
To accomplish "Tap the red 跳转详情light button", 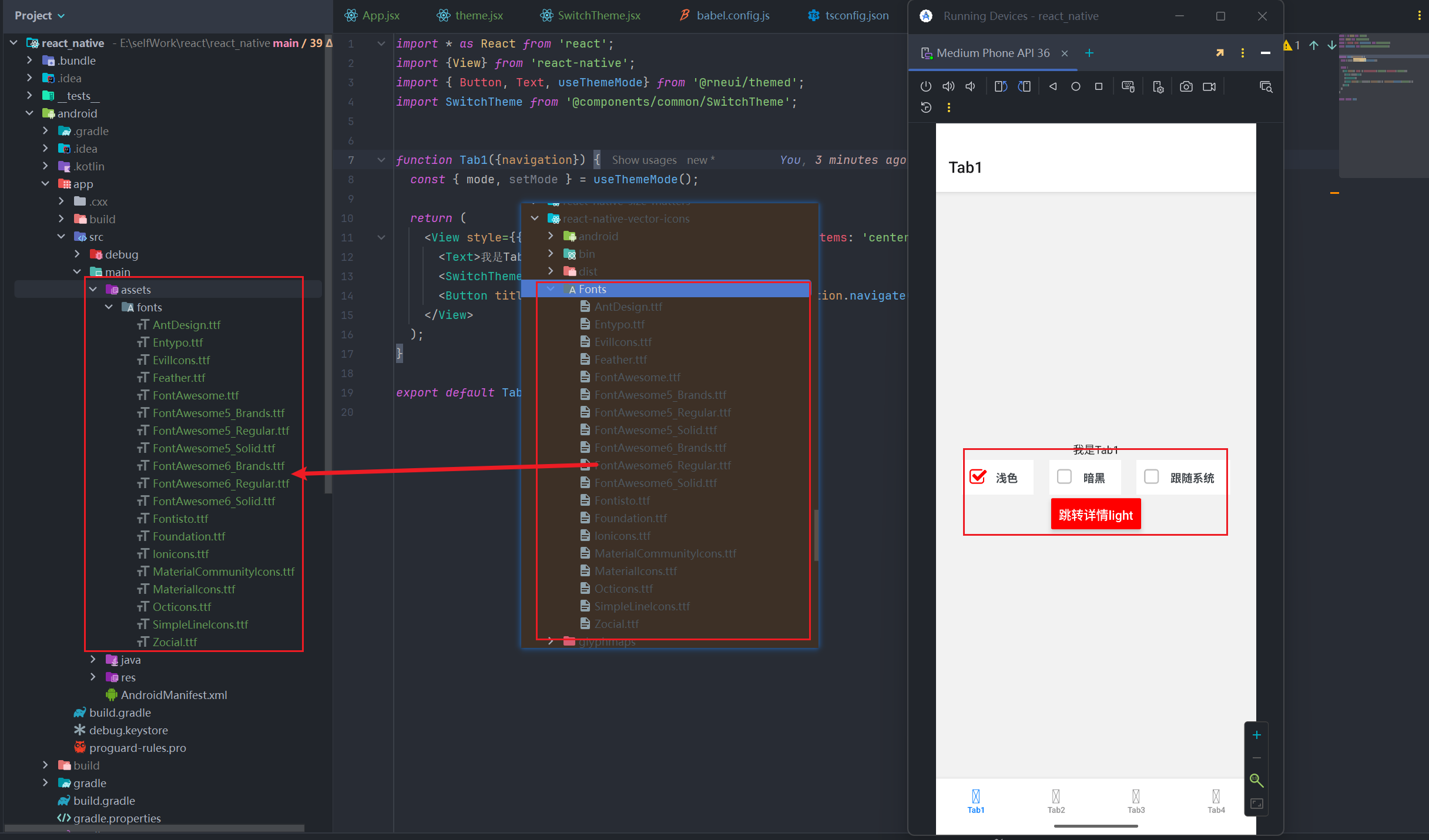I will pos(1096,515).
